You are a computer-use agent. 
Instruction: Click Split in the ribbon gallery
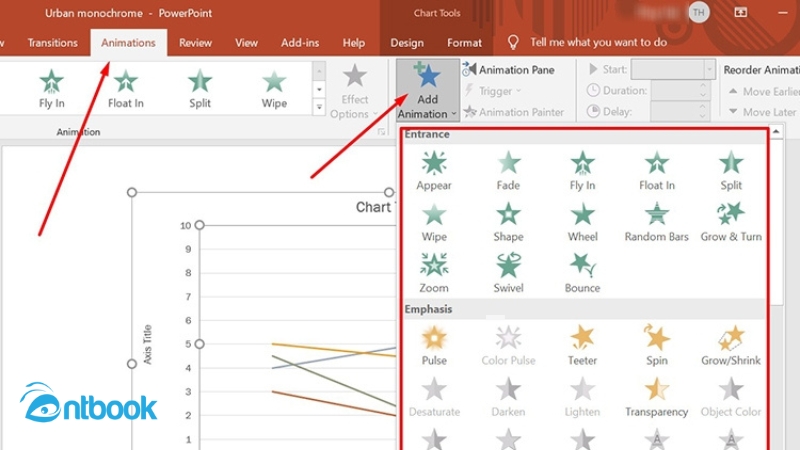pyautogui.click(x=199, y=89)
